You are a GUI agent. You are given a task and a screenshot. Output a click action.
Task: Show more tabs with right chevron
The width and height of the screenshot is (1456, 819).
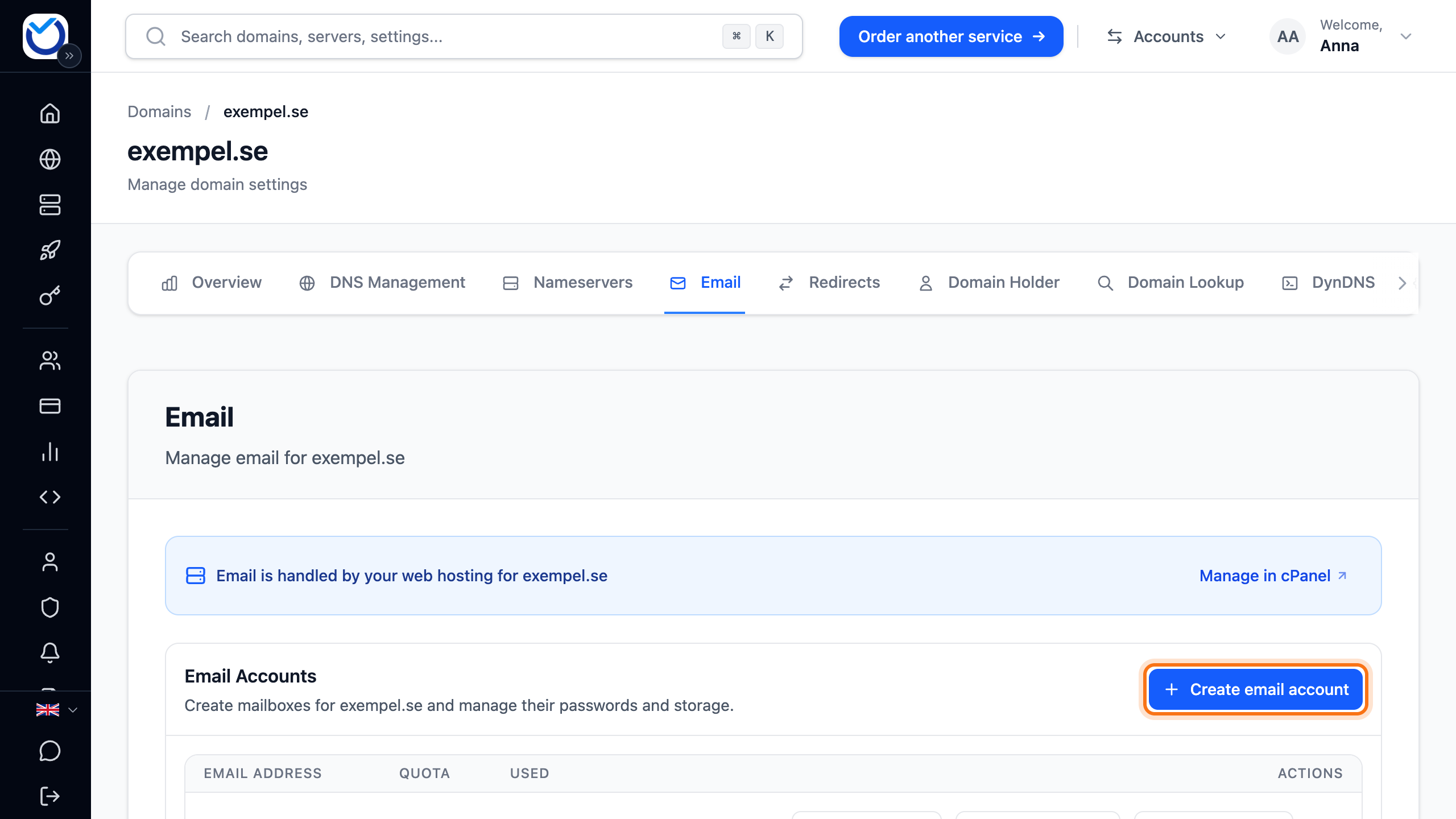(x=1402, y=283)
